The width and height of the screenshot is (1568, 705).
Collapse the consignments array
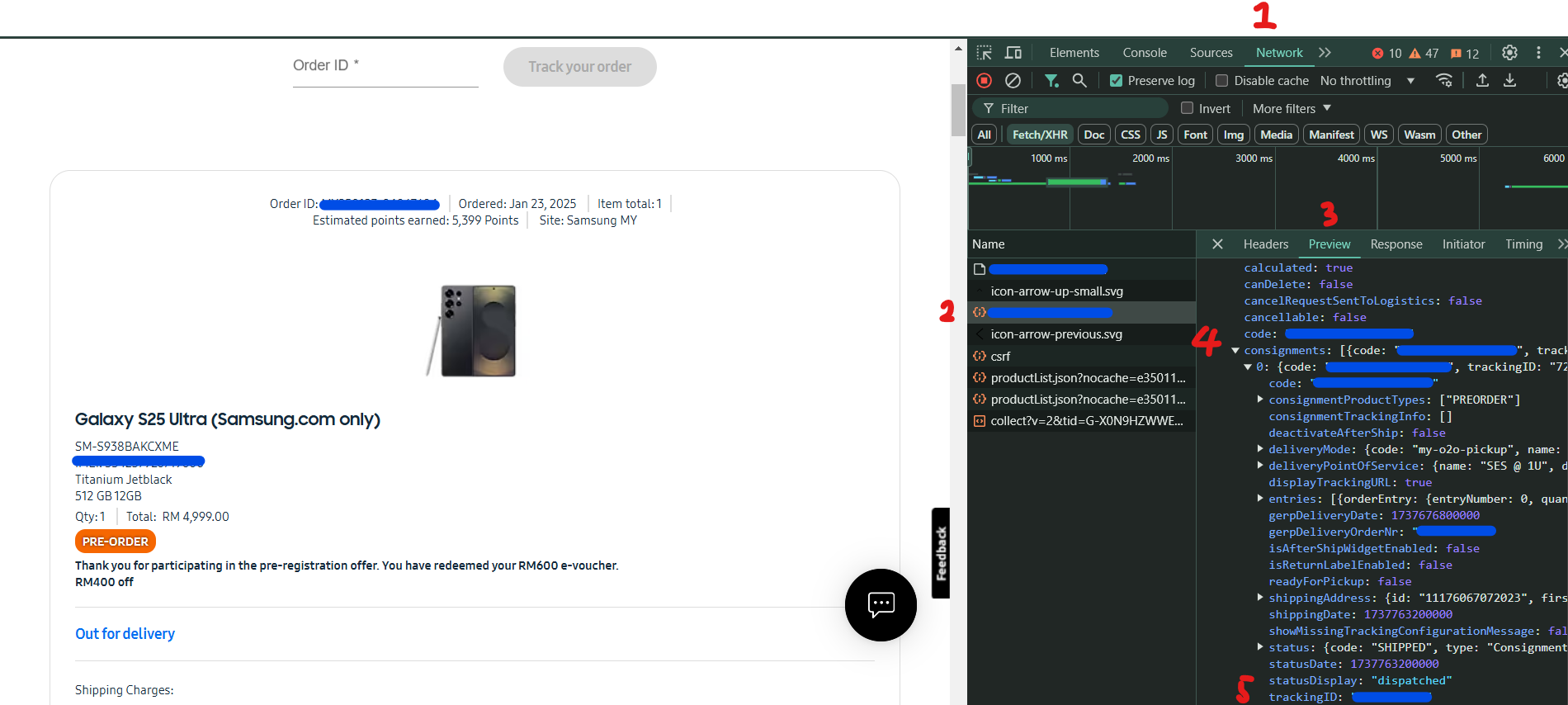[1235, 351]
